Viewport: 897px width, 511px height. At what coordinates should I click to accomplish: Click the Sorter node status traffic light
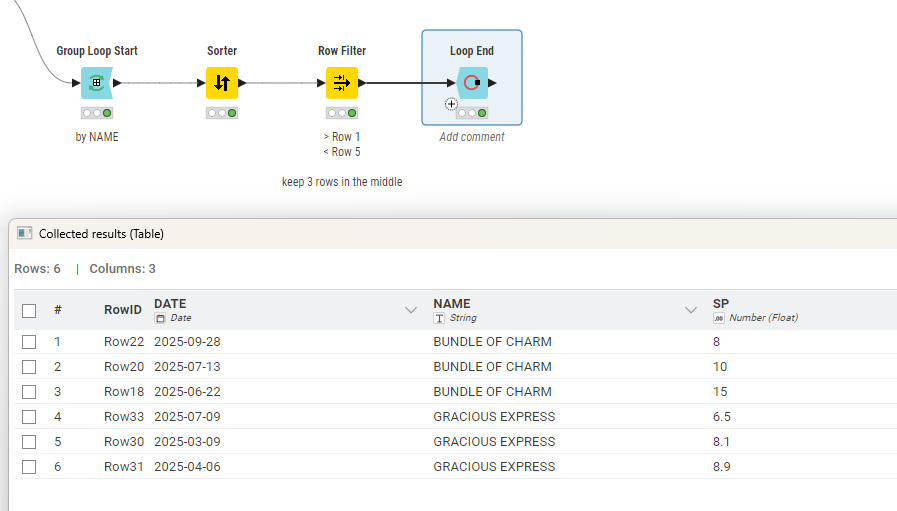[221, 113]
